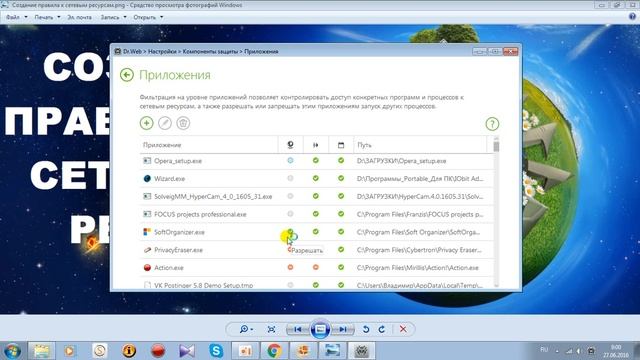This screenshot has height=360, width=640.
Task: Select the SoftOrganizer.exe row
Action: 316,232
